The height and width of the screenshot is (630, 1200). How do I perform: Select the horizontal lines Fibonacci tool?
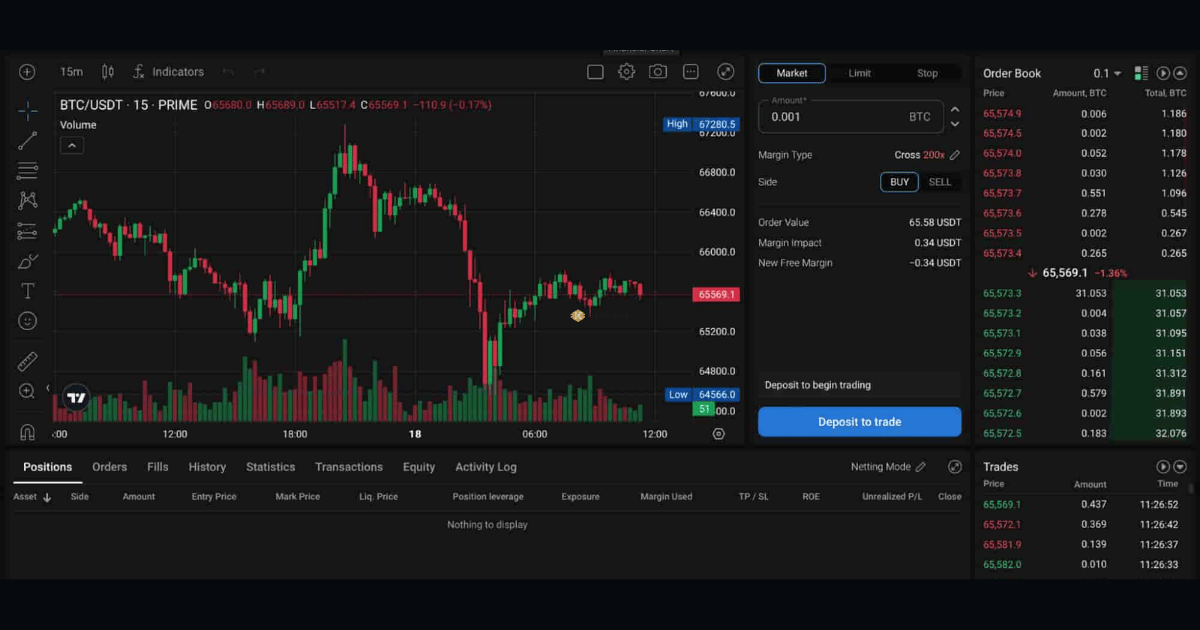[28, 171]
